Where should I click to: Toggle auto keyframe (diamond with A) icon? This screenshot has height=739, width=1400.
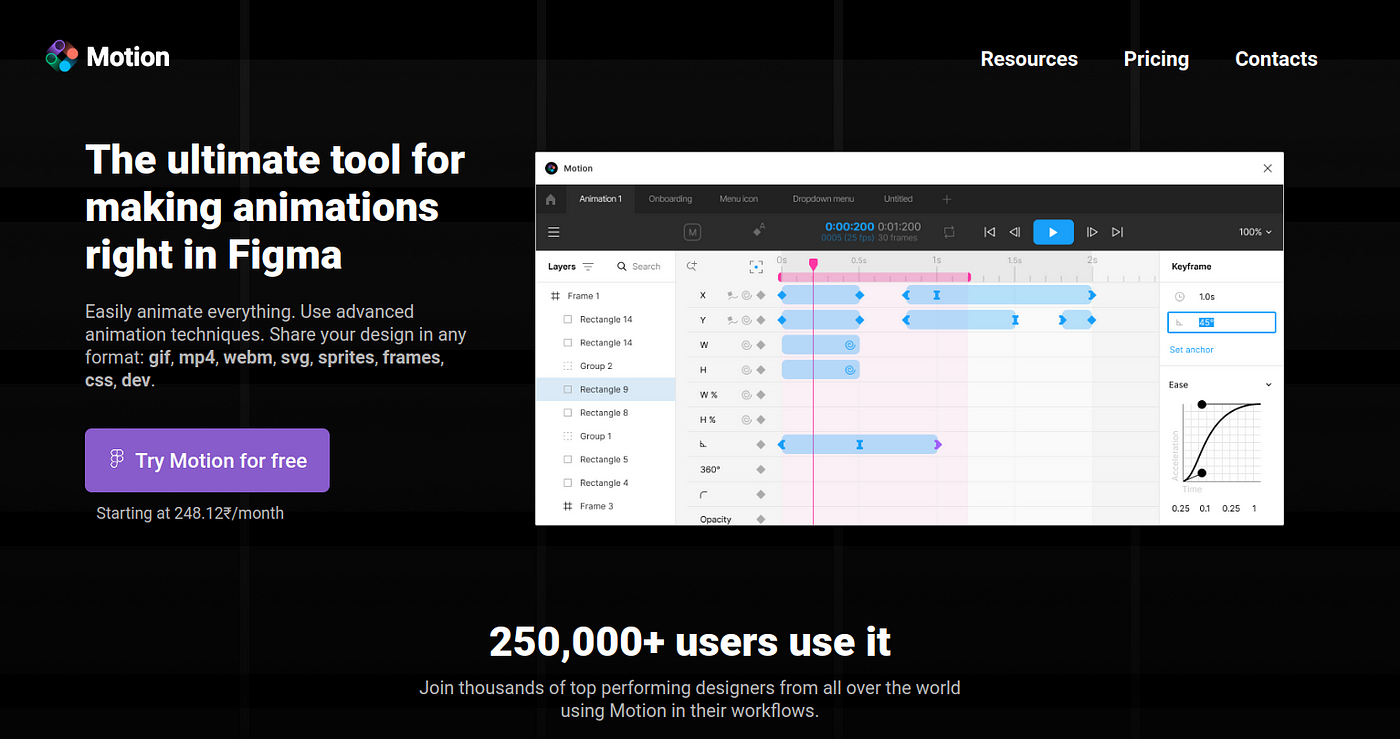pyautogui.click(x=758, y=231)
